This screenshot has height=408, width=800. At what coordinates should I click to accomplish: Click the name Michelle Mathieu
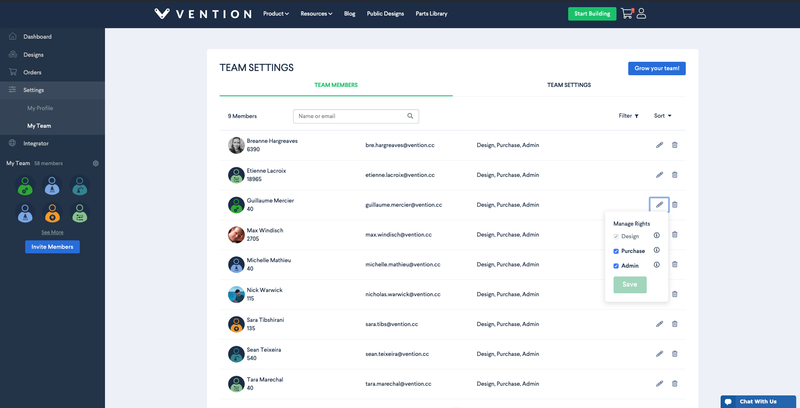click(269, 260)
